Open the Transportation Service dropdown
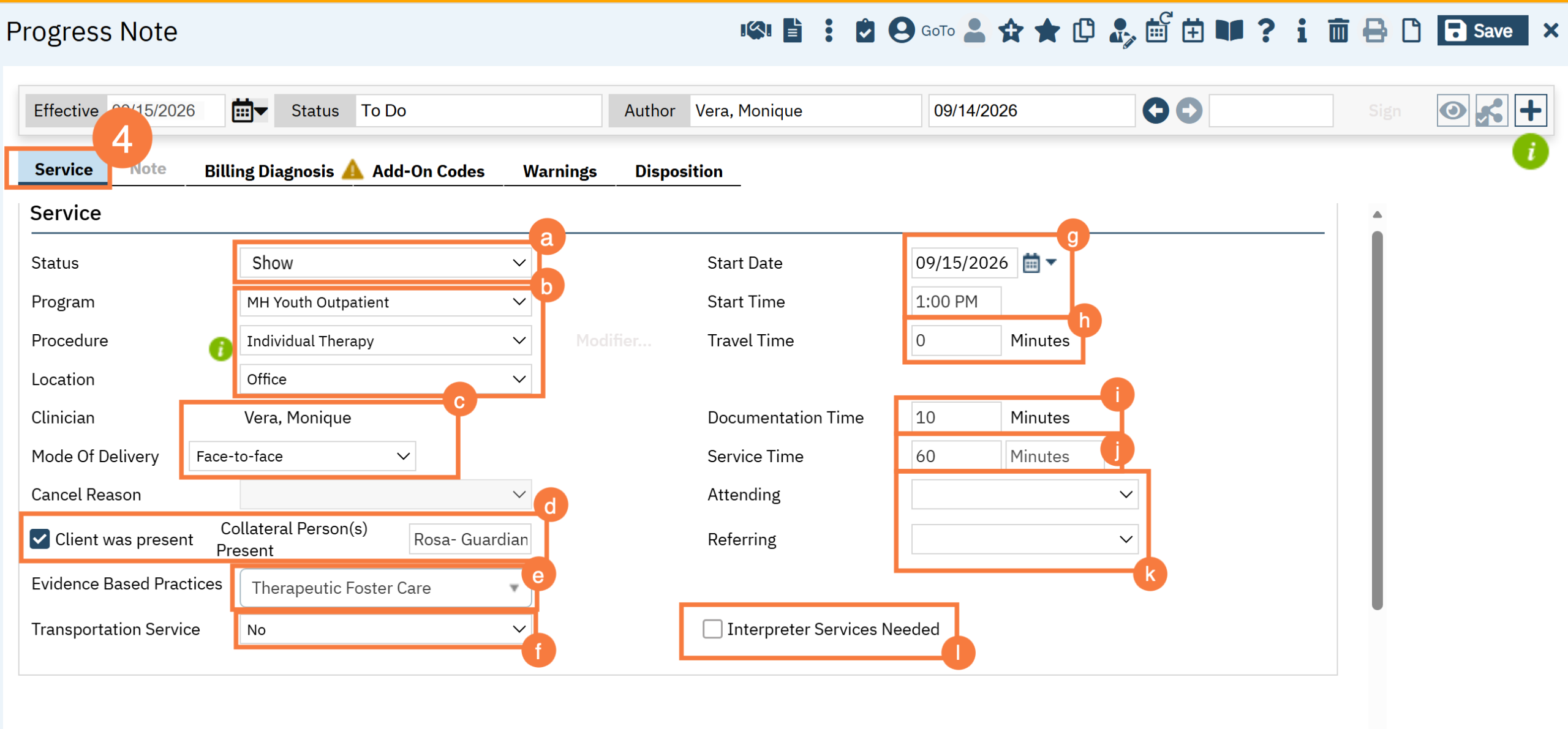 [x=385, y=629]
